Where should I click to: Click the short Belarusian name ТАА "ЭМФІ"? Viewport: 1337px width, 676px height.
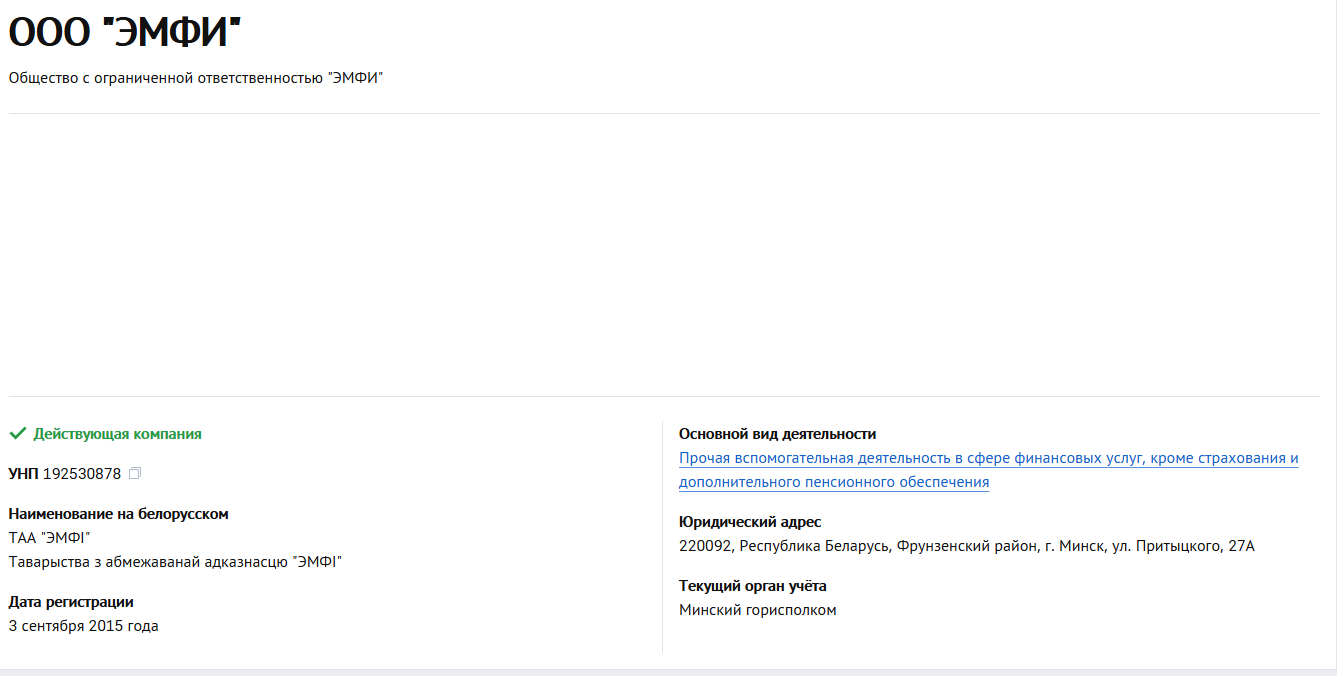[x=49, y=538]
